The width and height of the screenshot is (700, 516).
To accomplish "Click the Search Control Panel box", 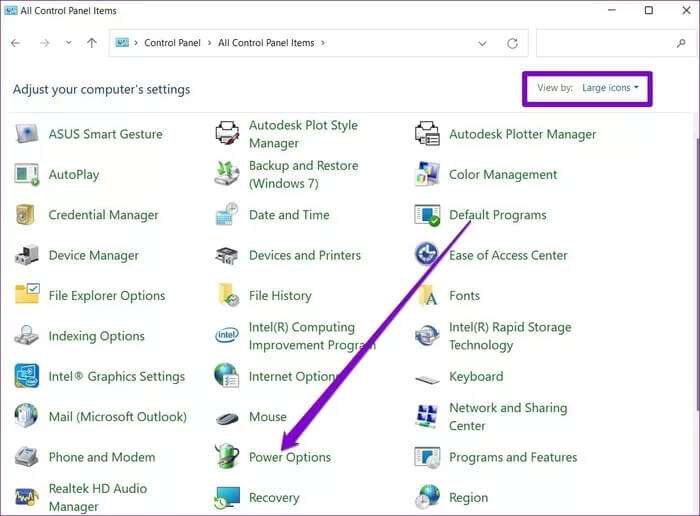I will click(x=614, y=43).
